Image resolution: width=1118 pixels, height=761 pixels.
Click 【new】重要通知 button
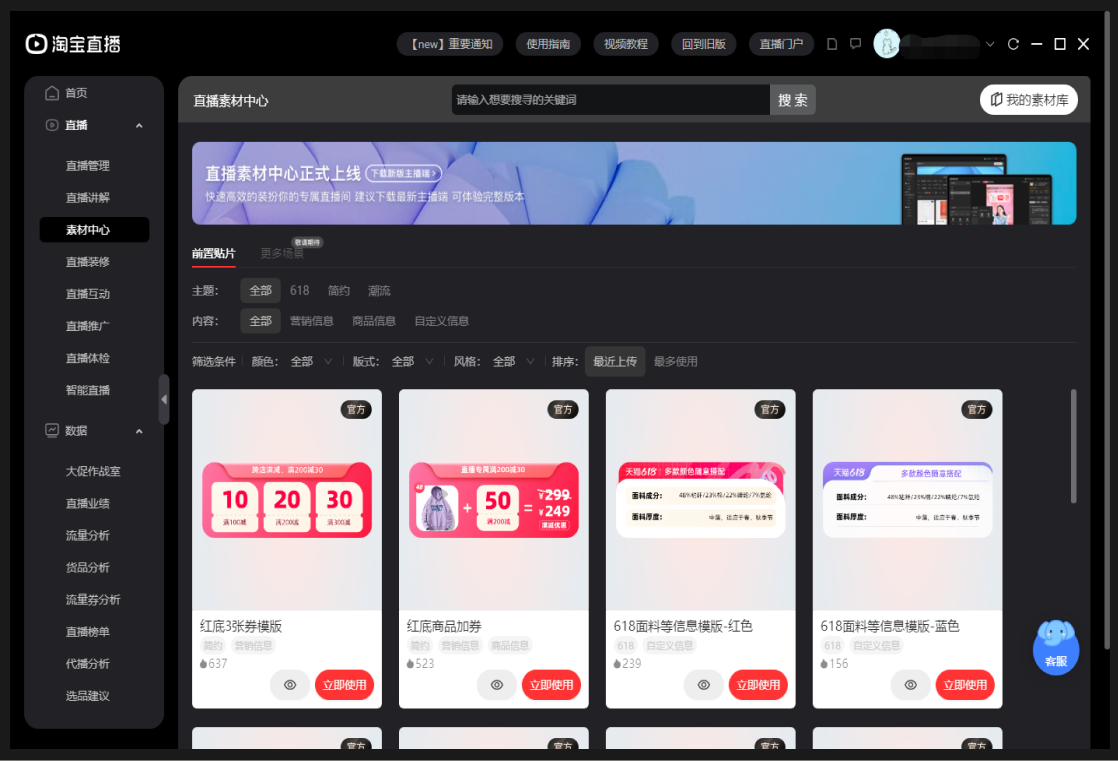450,44
